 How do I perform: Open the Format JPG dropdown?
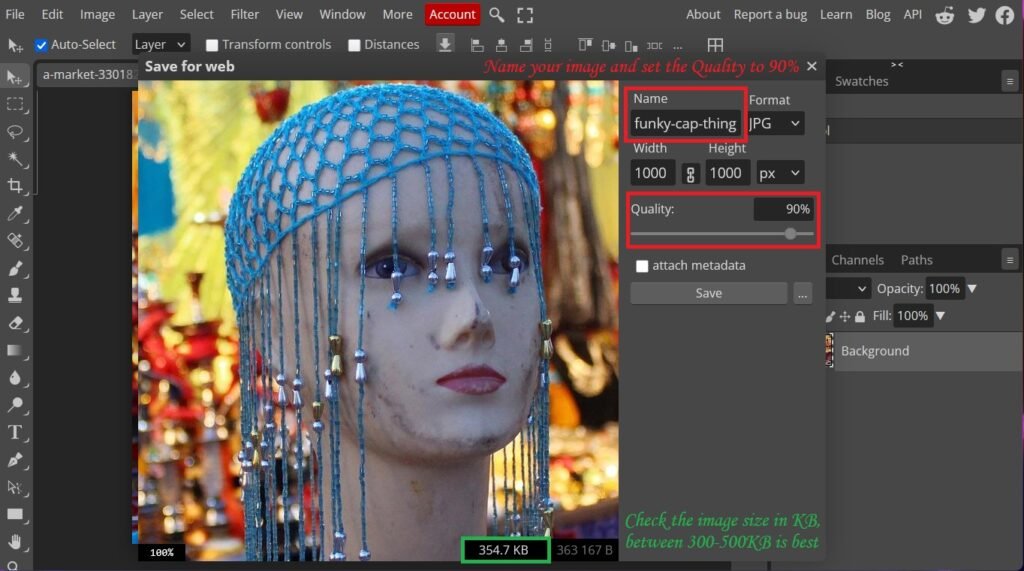[776, 123]
